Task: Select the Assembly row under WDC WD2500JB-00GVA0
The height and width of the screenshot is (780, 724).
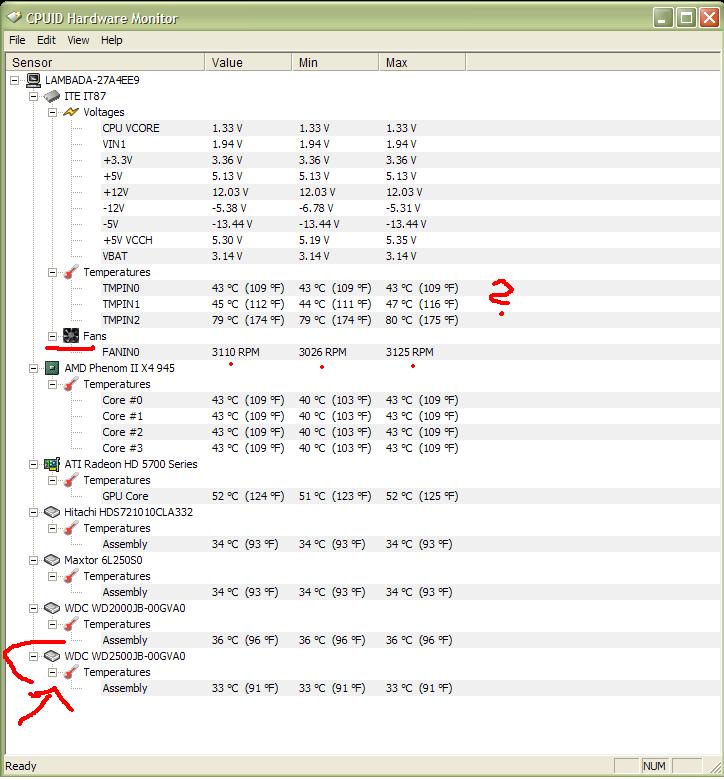Action: (x=410, y=688)
